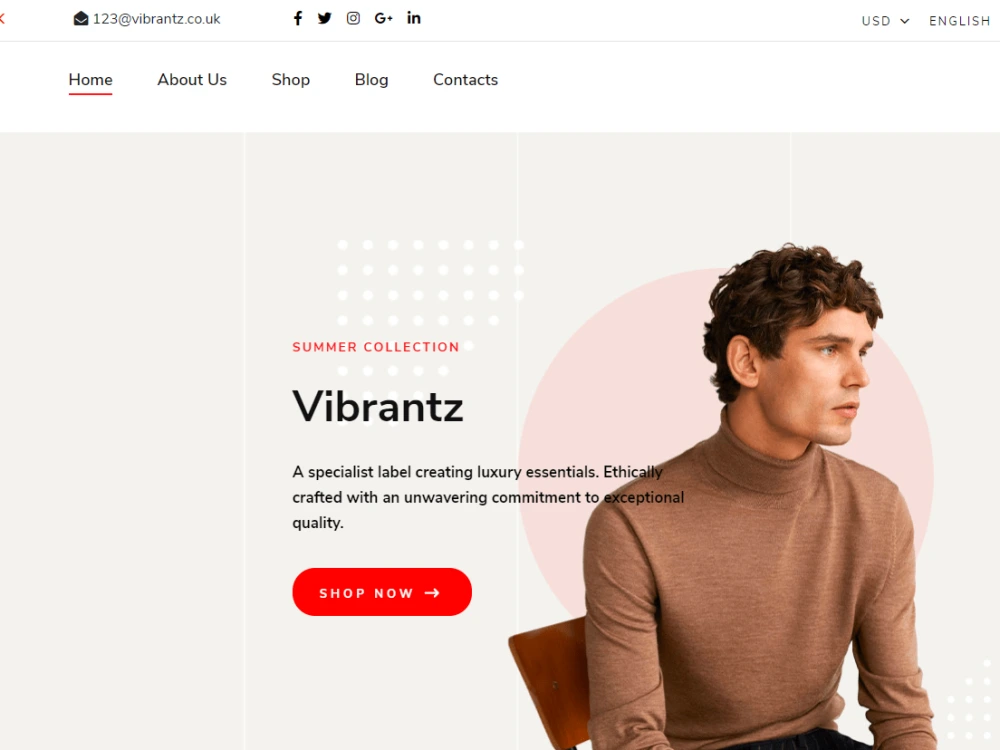This screenshot has height=750, width=1000.
Task: Open the ENGLISH language selector
Action: [x=959, y=21]
